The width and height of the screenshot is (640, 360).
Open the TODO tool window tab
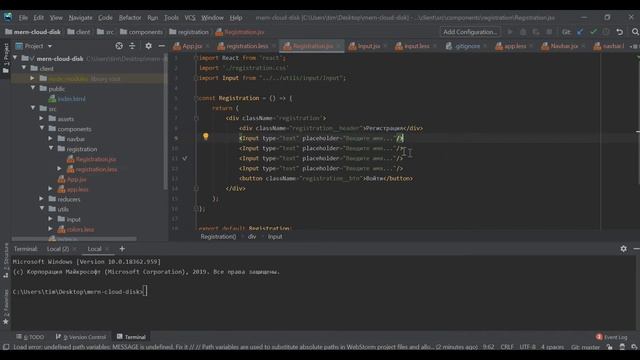30,337
